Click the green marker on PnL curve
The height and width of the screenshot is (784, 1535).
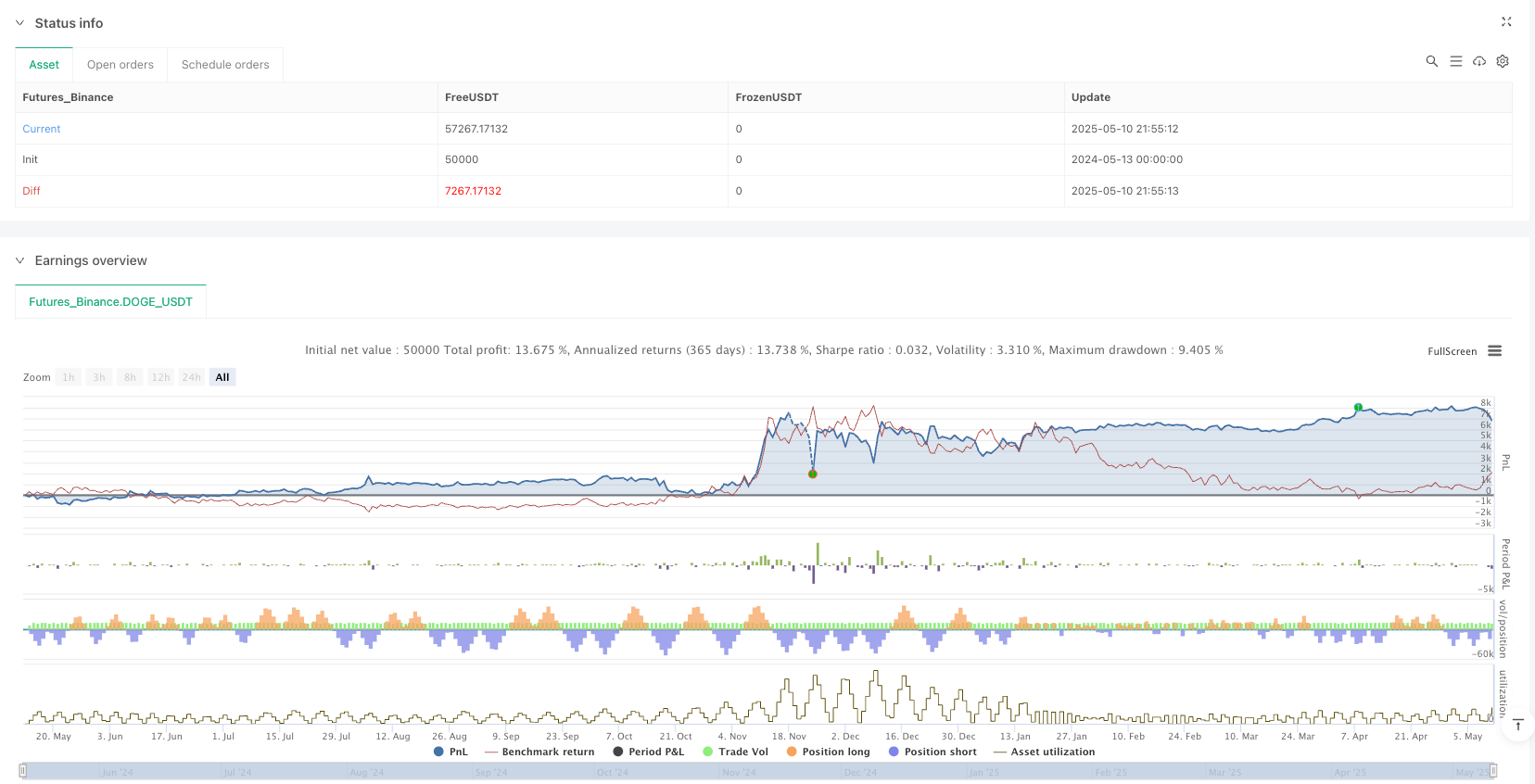pyautogui.click(x=1358, y=408)
